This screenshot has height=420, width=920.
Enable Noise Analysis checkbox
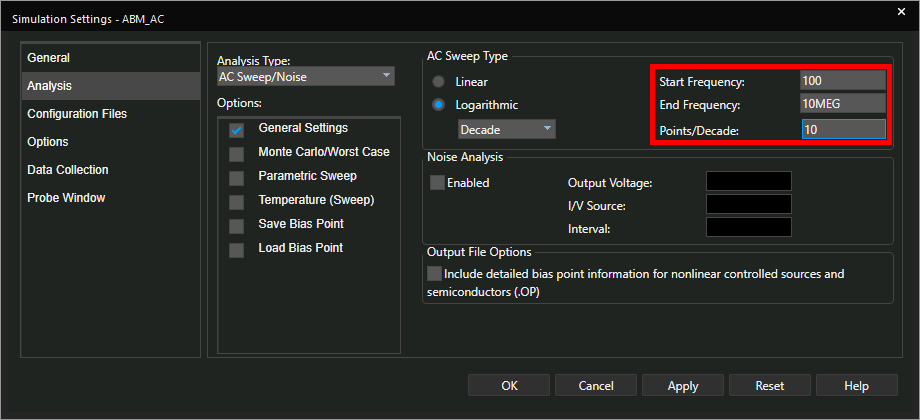pos(437,182)
